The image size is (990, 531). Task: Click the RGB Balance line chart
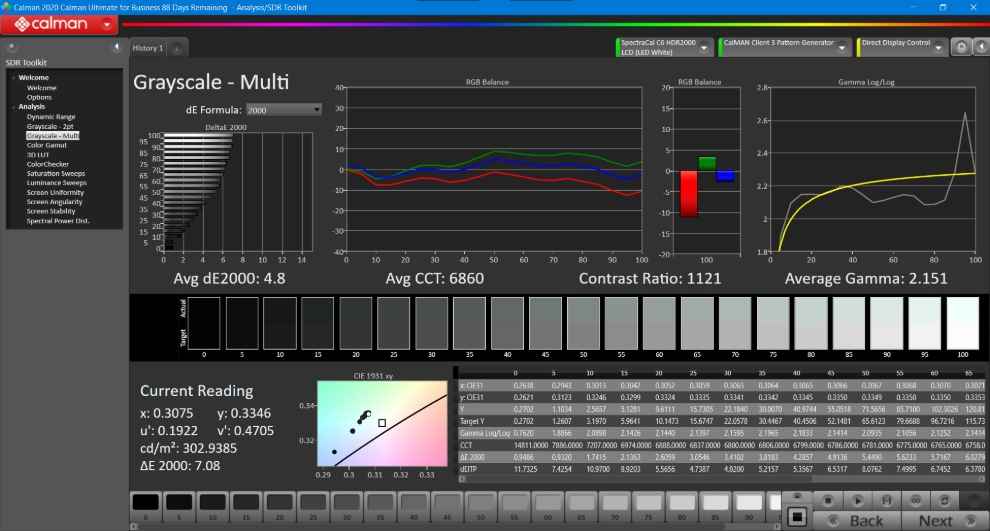click(493, 169)
